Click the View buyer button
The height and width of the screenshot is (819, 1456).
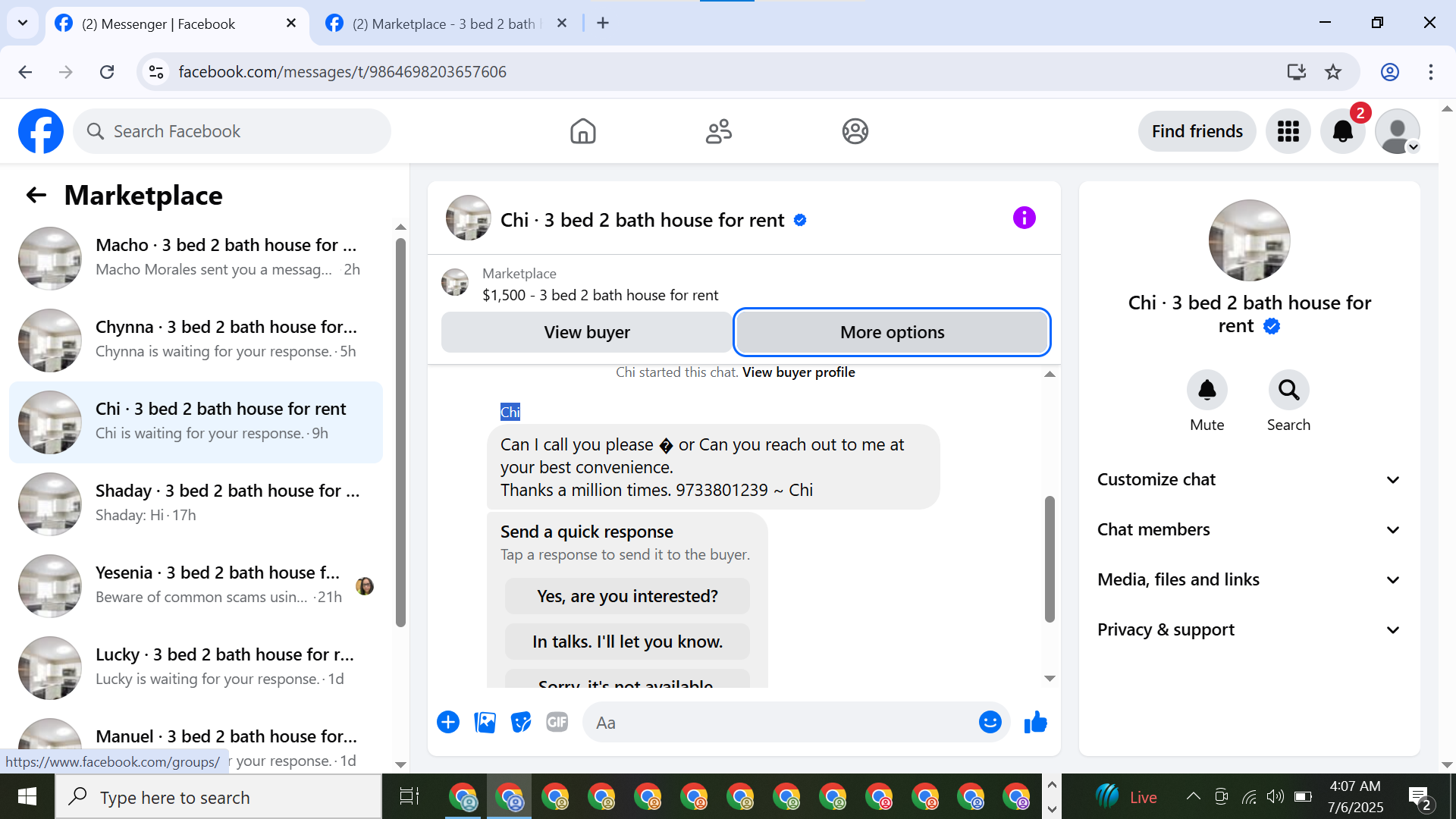click(x=586, y=332)
